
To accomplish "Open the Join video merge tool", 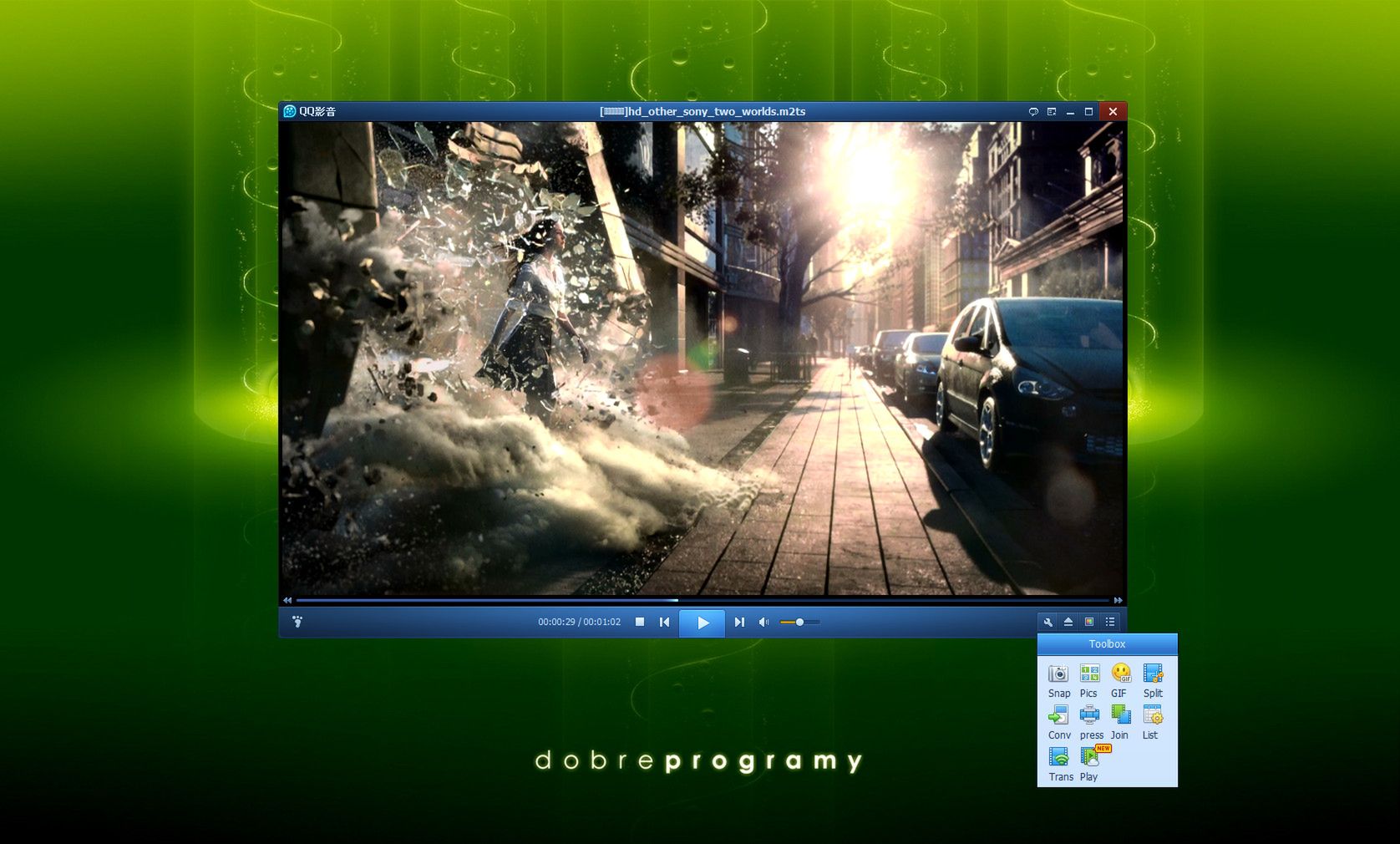I will (1120, 723).
